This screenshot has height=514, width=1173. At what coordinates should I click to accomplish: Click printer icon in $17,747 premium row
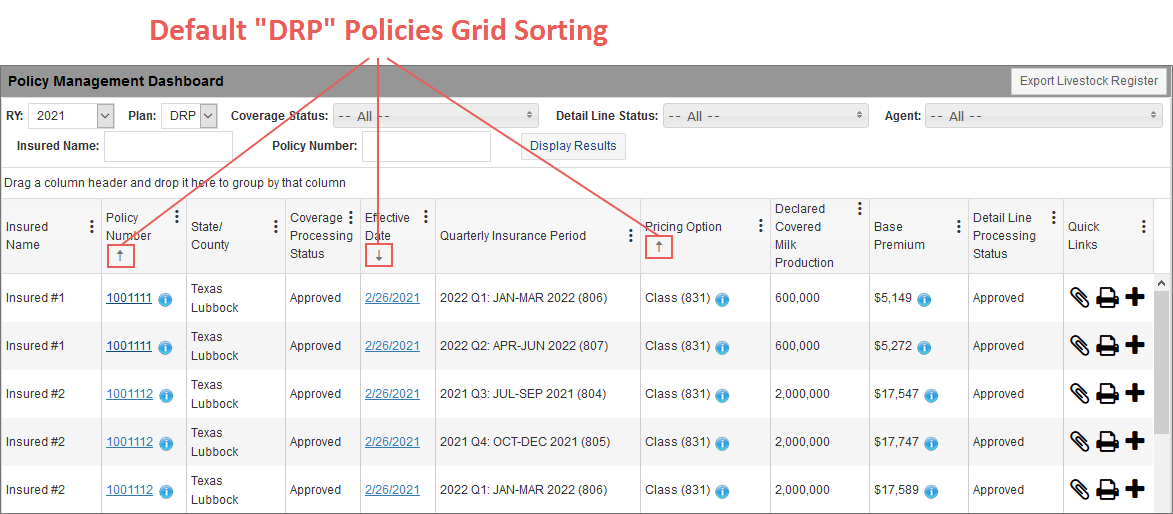[x=1107, y=441]
